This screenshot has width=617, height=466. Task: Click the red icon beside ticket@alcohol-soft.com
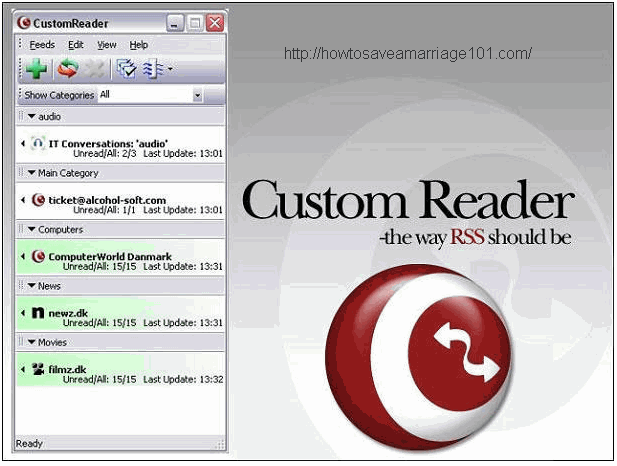click(38, 200)
